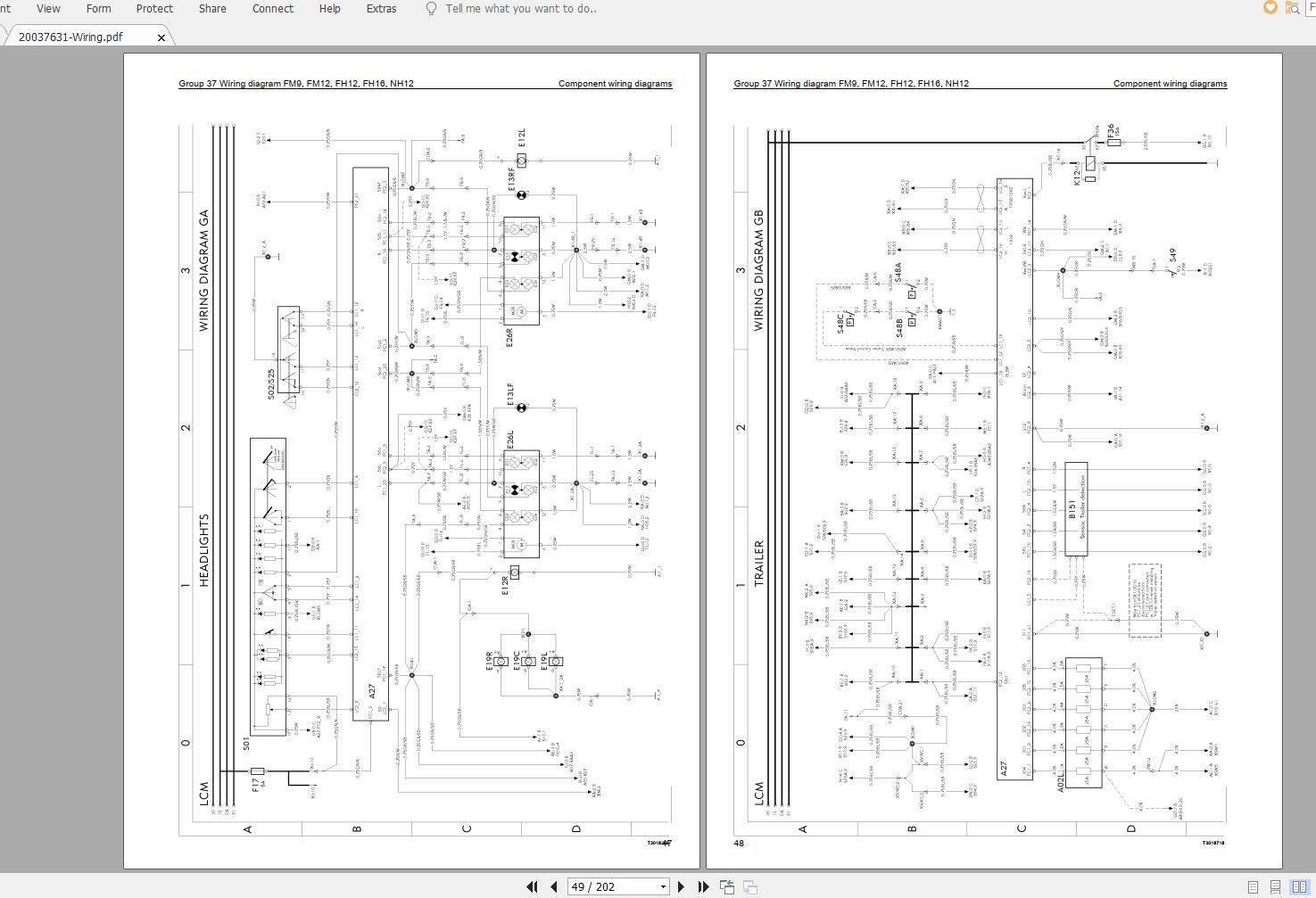Toggle facing two-page view layout
Screen dimensions: 1316x898
point(1298,886)
